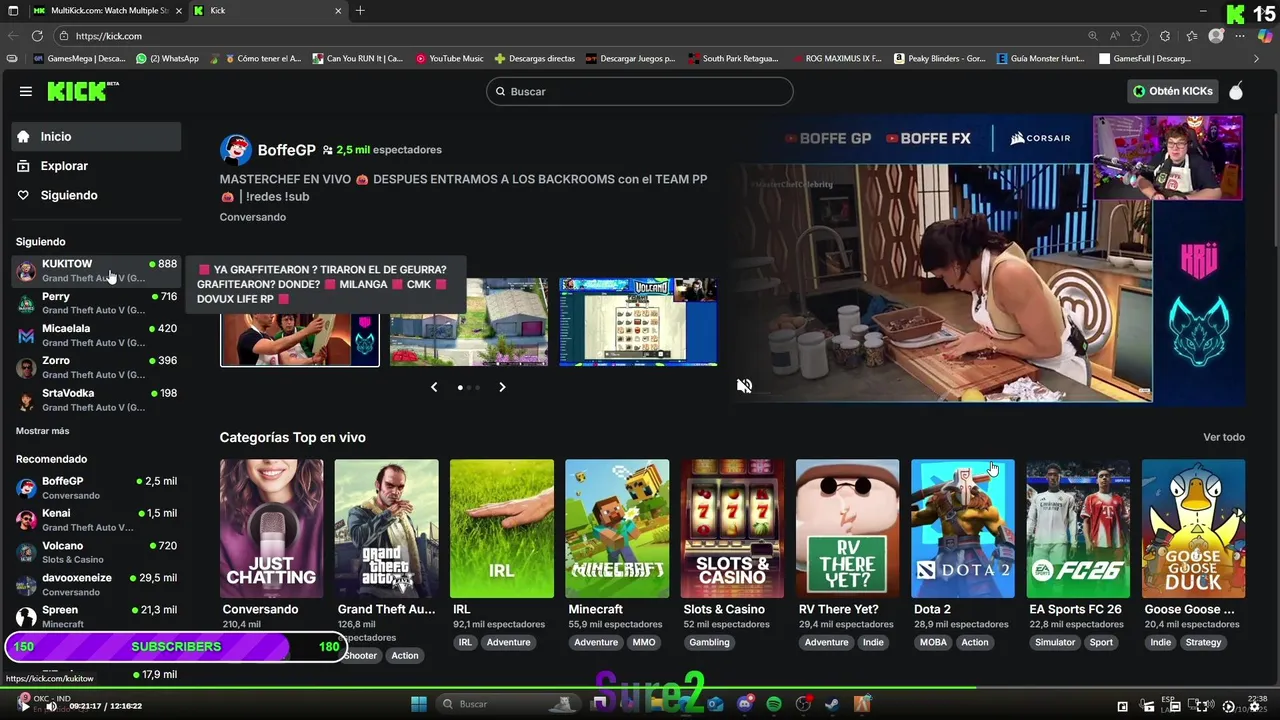Add page to favorites star icon
The height and width of the screenshot is (720, 1280).
[1136, 36]
